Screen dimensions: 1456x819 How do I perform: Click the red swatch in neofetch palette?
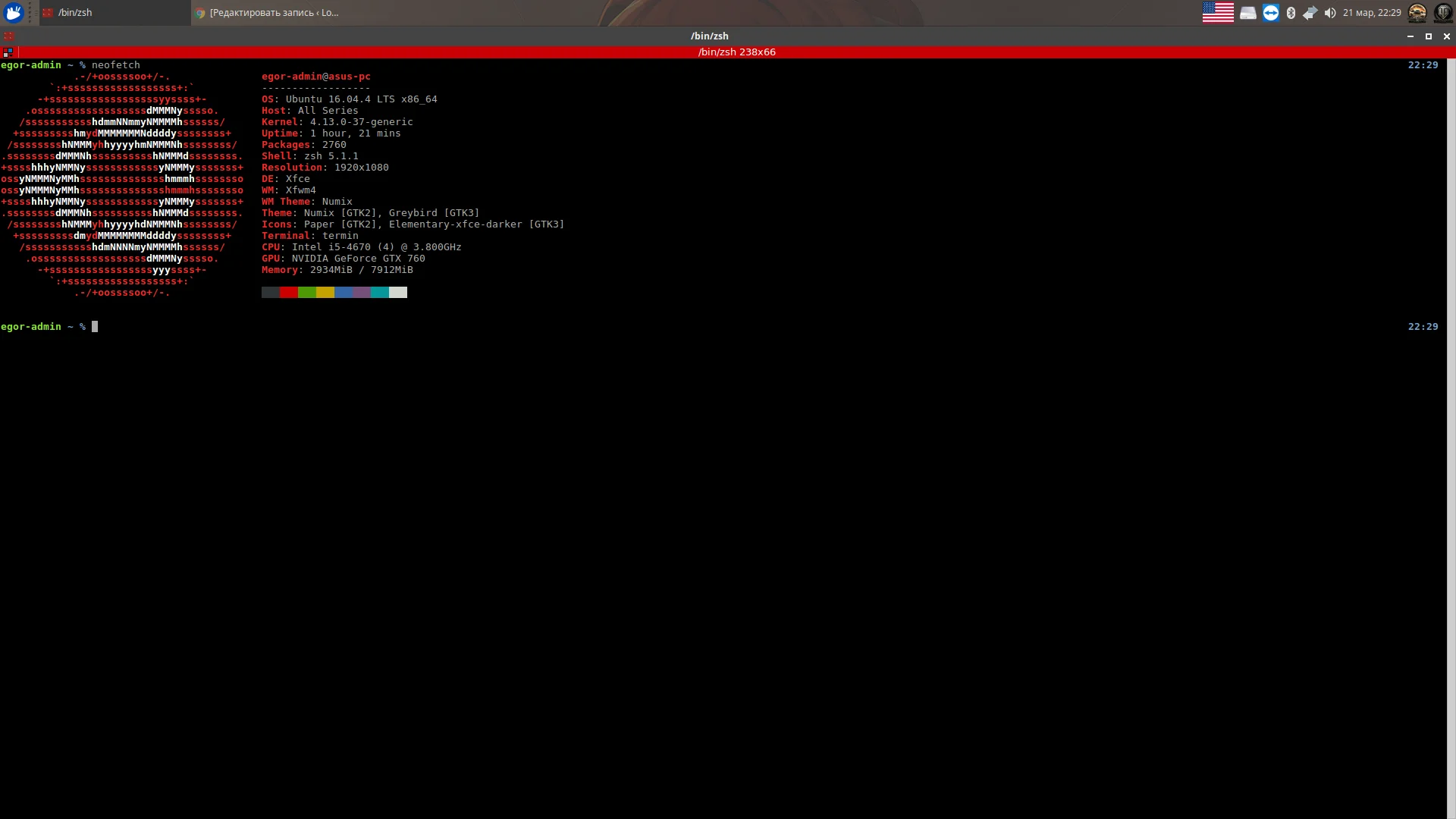pyautogui.click(x=289, y=293)
